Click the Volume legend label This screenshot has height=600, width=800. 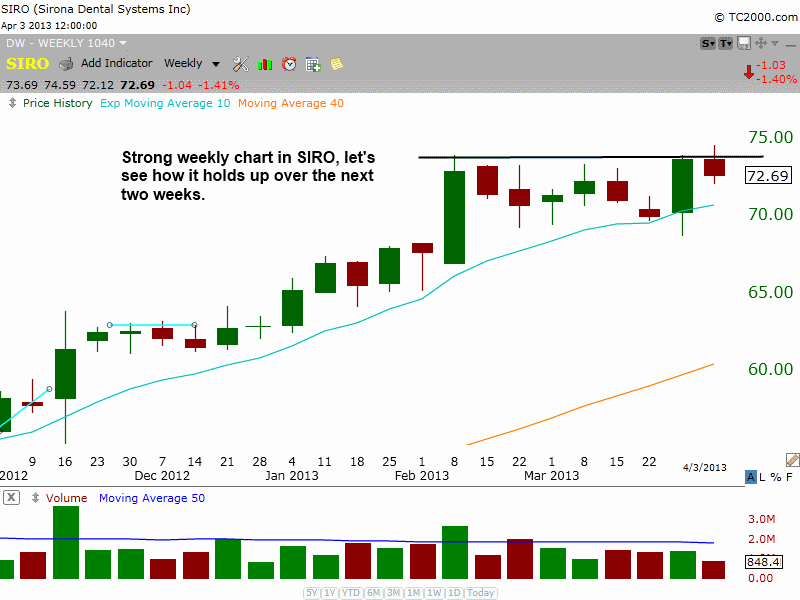(x=66, y=498)
